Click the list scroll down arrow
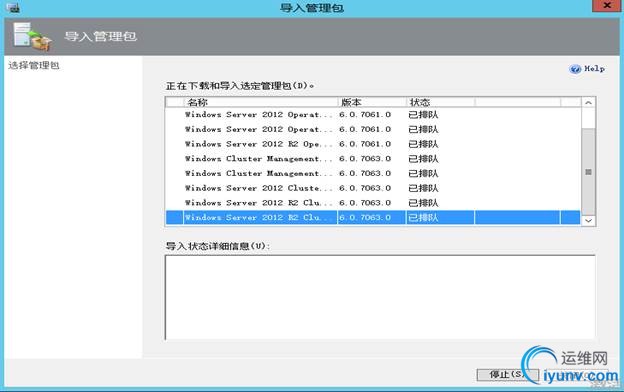624x392 pixels. tap(588, 220)
